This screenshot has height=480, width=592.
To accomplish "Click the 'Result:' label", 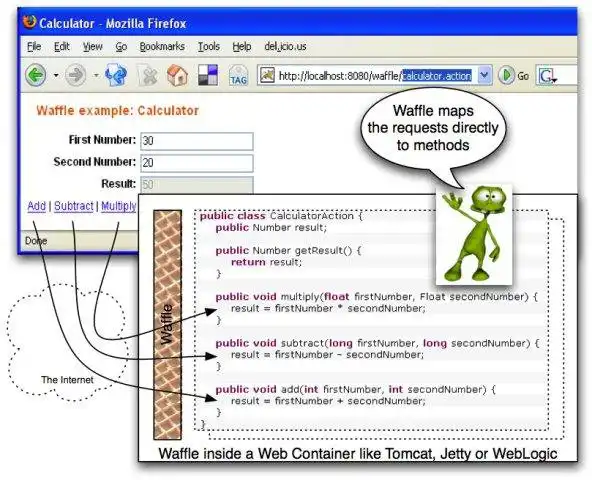I will (x=119, y=184).
